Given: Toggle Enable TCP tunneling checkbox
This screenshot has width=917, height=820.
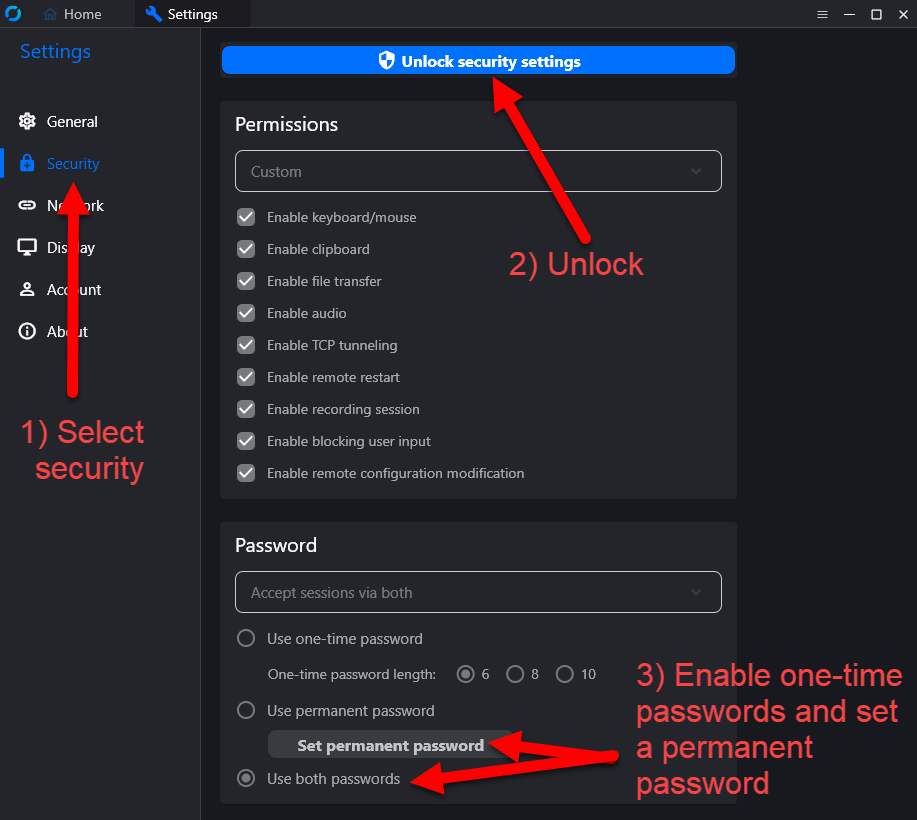Looking at the screenshot, I should (246, 345).
